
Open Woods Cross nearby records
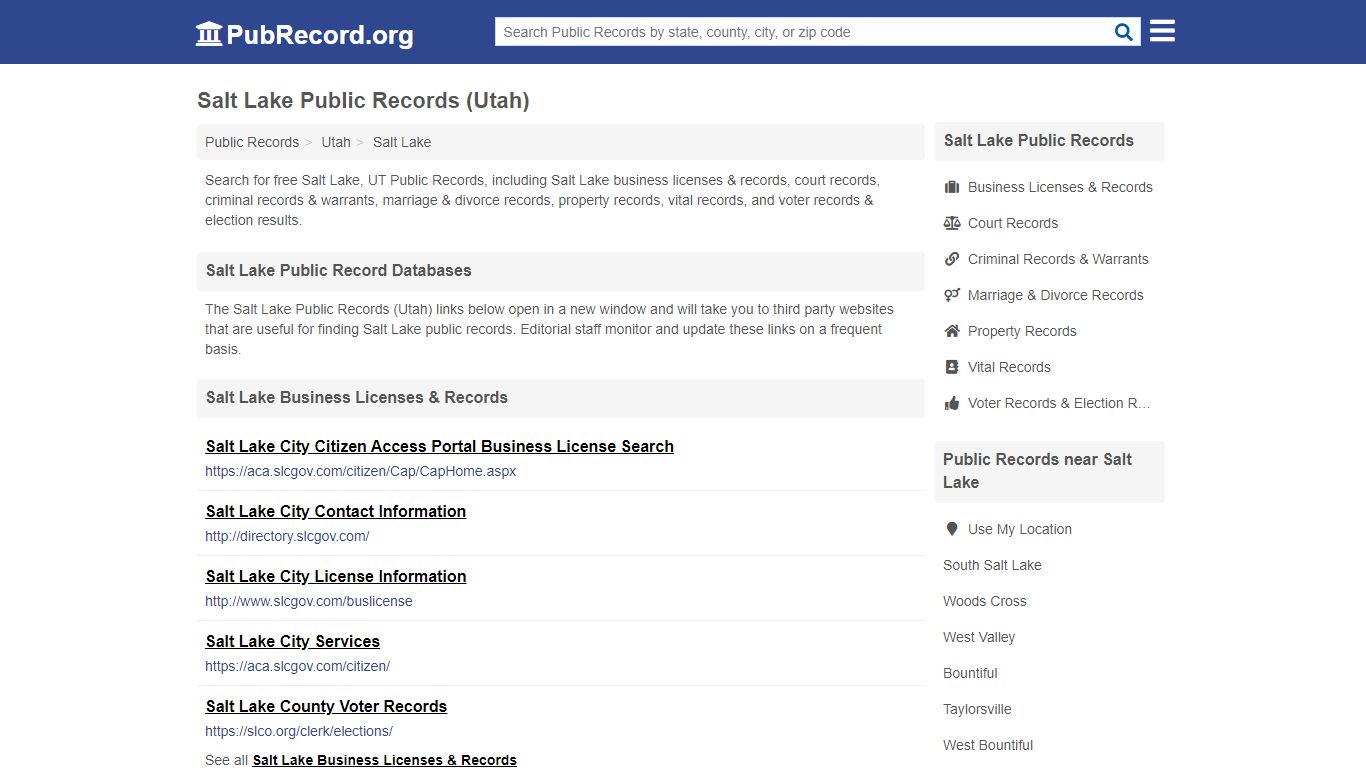(985, 601)
